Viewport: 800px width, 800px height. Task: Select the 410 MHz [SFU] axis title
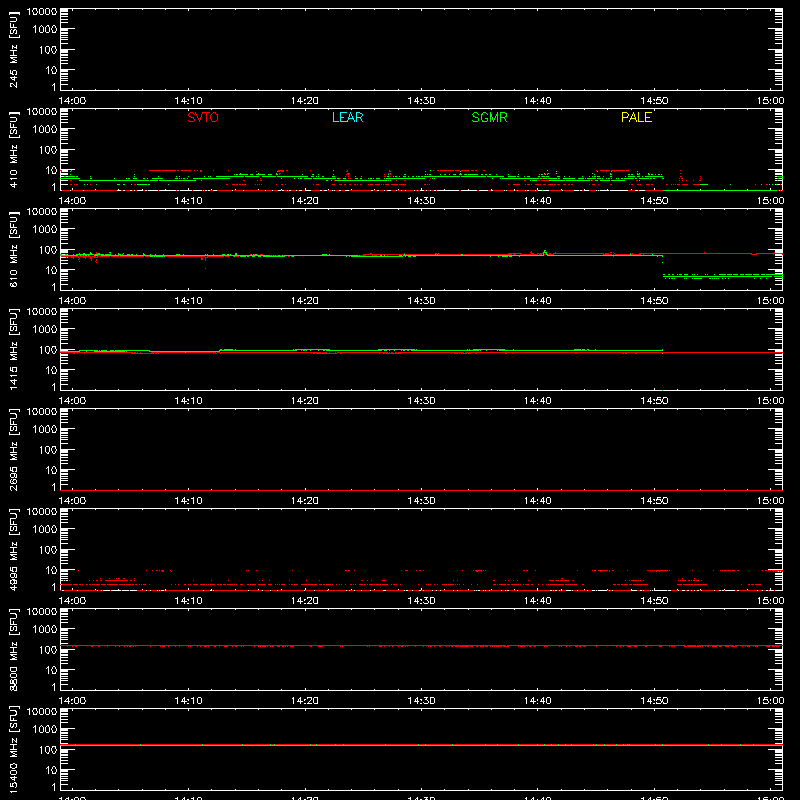click(13, 149)
